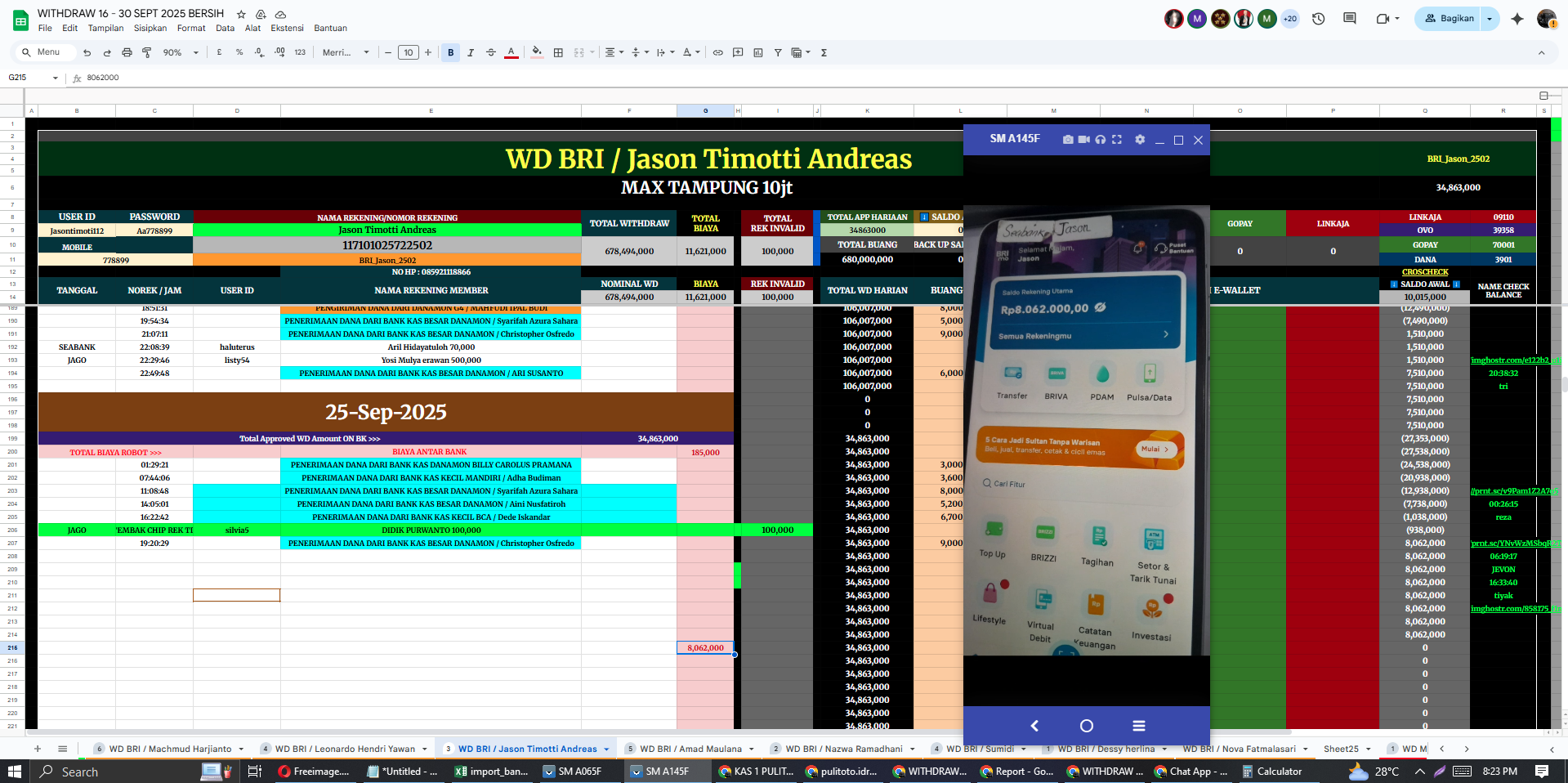Click the redo icon in Sheets toolbar
The height and width of the screenshot is (783, 1568).
(x=107, y=52)
